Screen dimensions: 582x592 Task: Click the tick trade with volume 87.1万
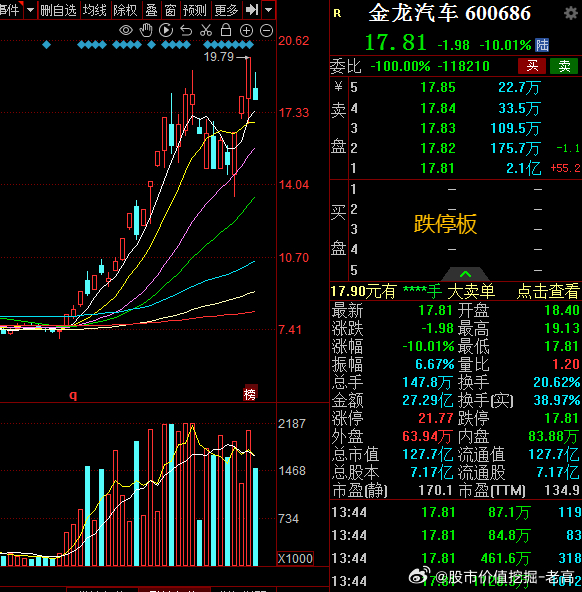click(x=510, y=512)
